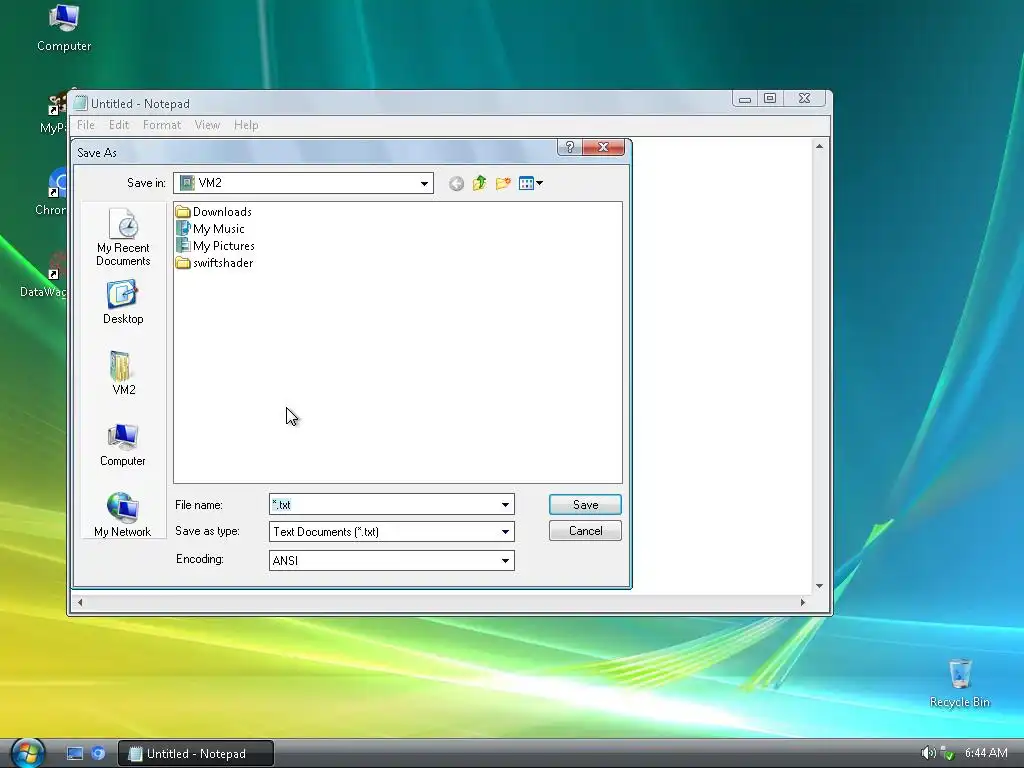Image resolution: width=1024 pixels, height=768 pixels.
Task: Select the Chrome desktop shortcut
Action: click(52, 192)
